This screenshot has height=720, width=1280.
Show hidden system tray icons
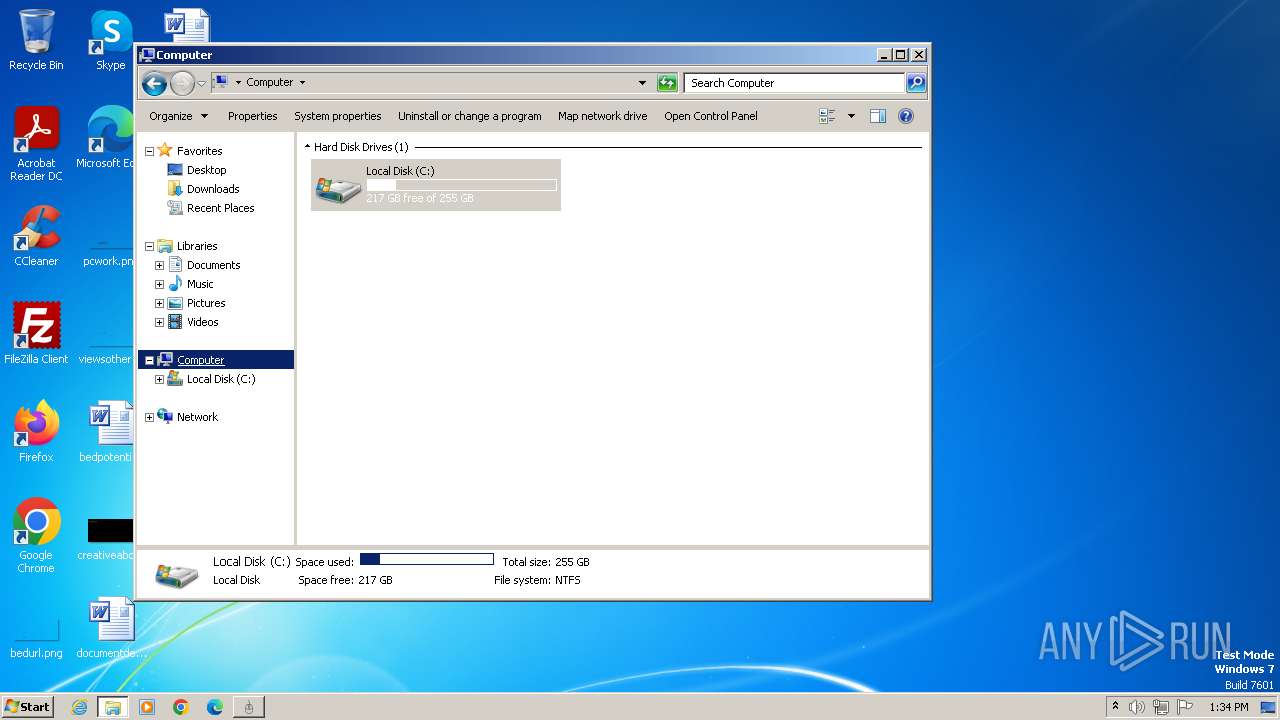pyautogui.click(x=1115, y=707)
